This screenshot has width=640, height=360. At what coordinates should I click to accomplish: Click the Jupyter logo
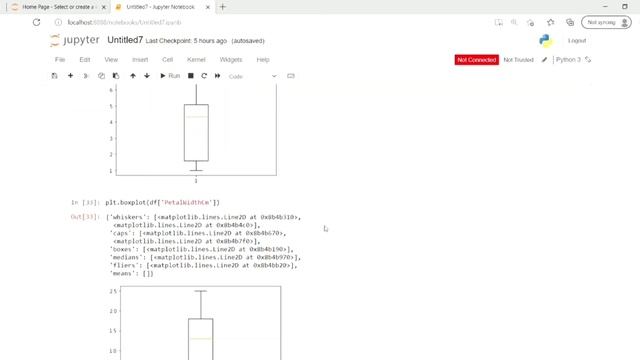click(75, 40)
